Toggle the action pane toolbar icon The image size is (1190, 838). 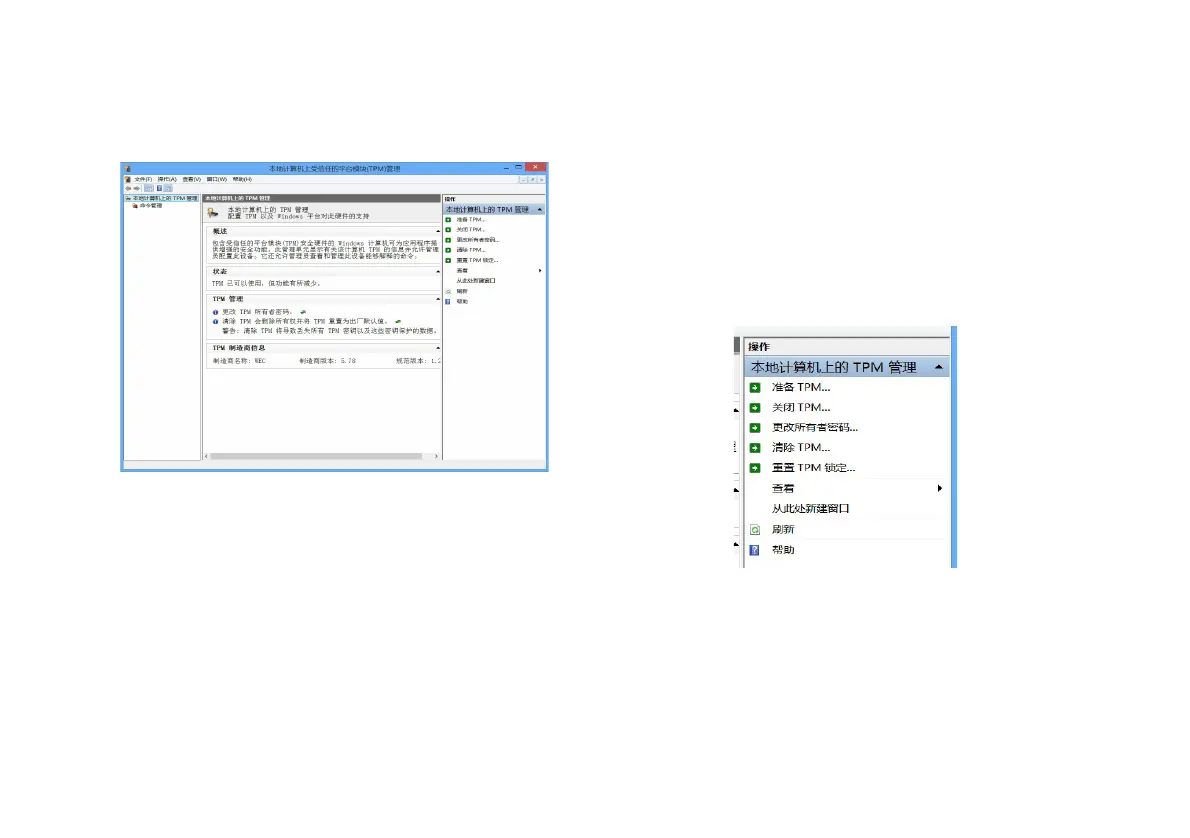pyautogui.click(x=169, y=188)
